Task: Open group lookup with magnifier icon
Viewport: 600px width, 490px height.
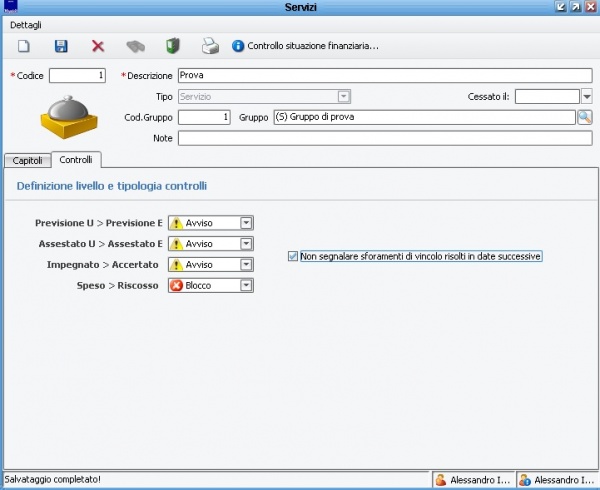Action: coord(585,117)
